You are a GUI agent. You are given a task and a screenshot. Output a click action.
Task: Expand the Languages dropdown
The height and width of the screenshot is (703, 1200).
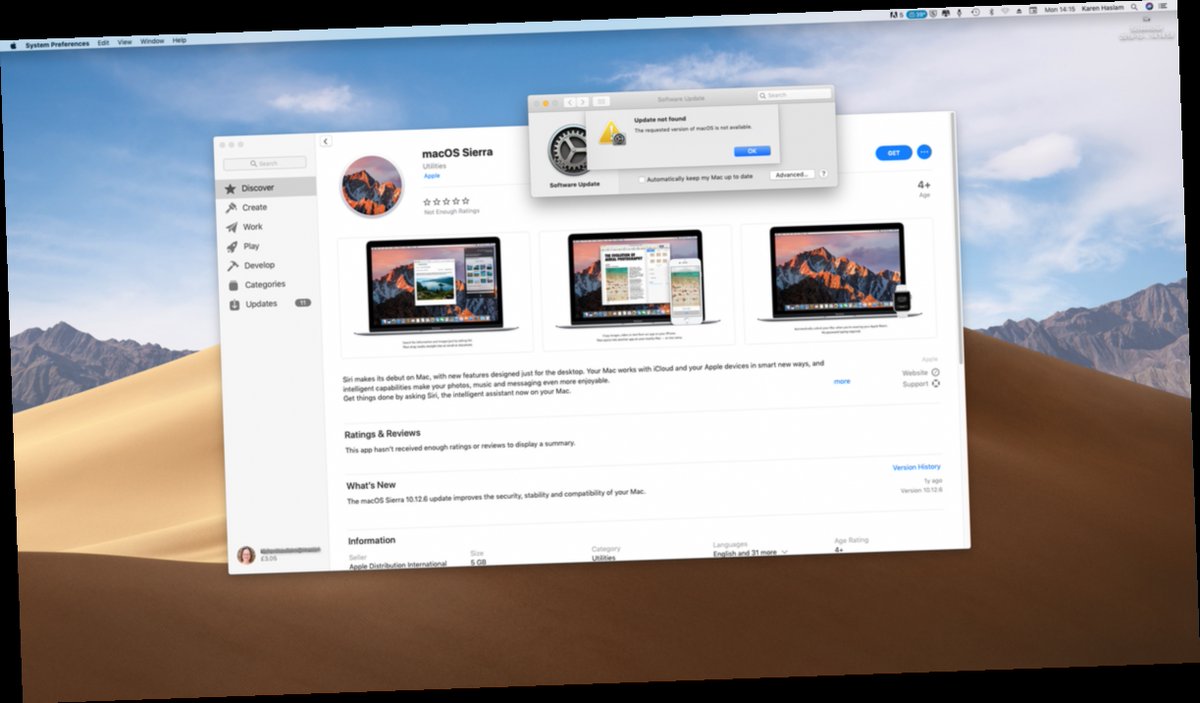point(750,552)
